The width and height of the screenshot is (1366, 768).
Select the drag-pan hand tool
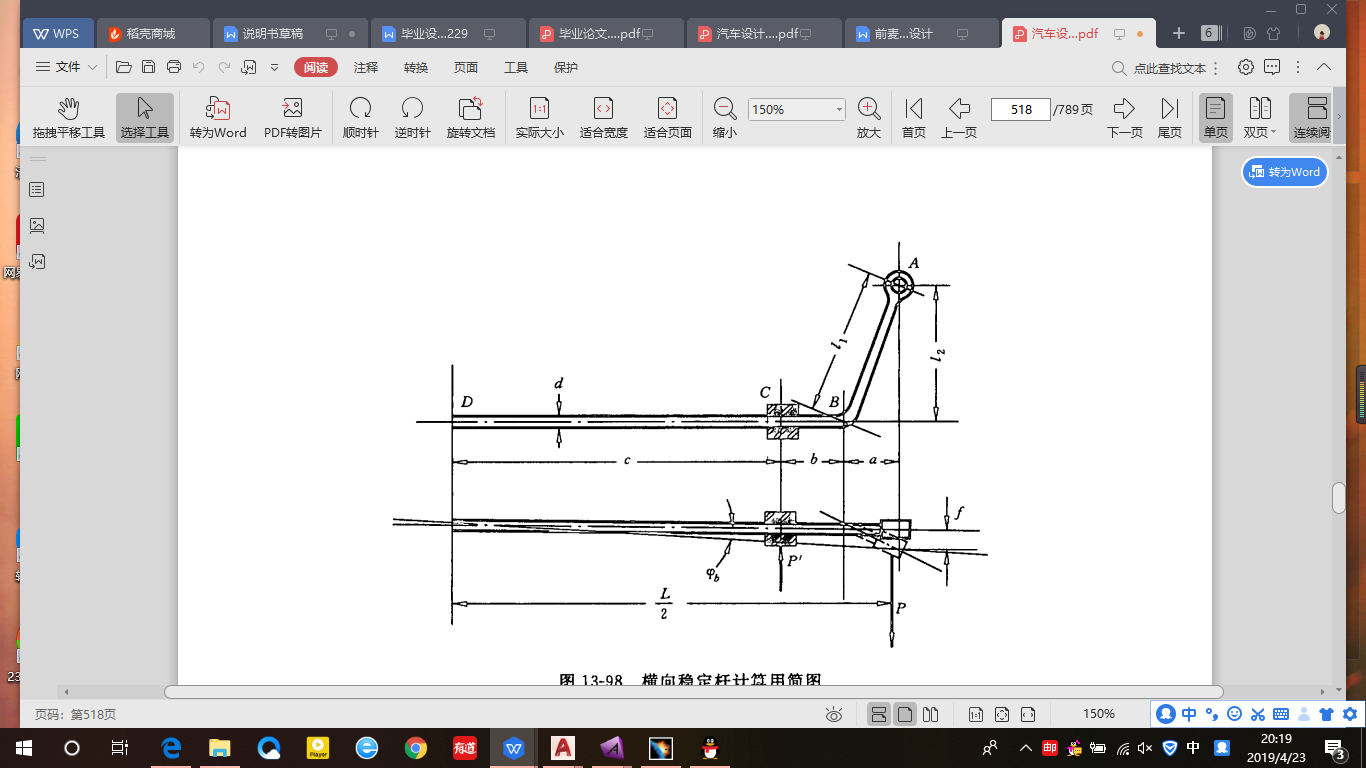coord(68,118)
